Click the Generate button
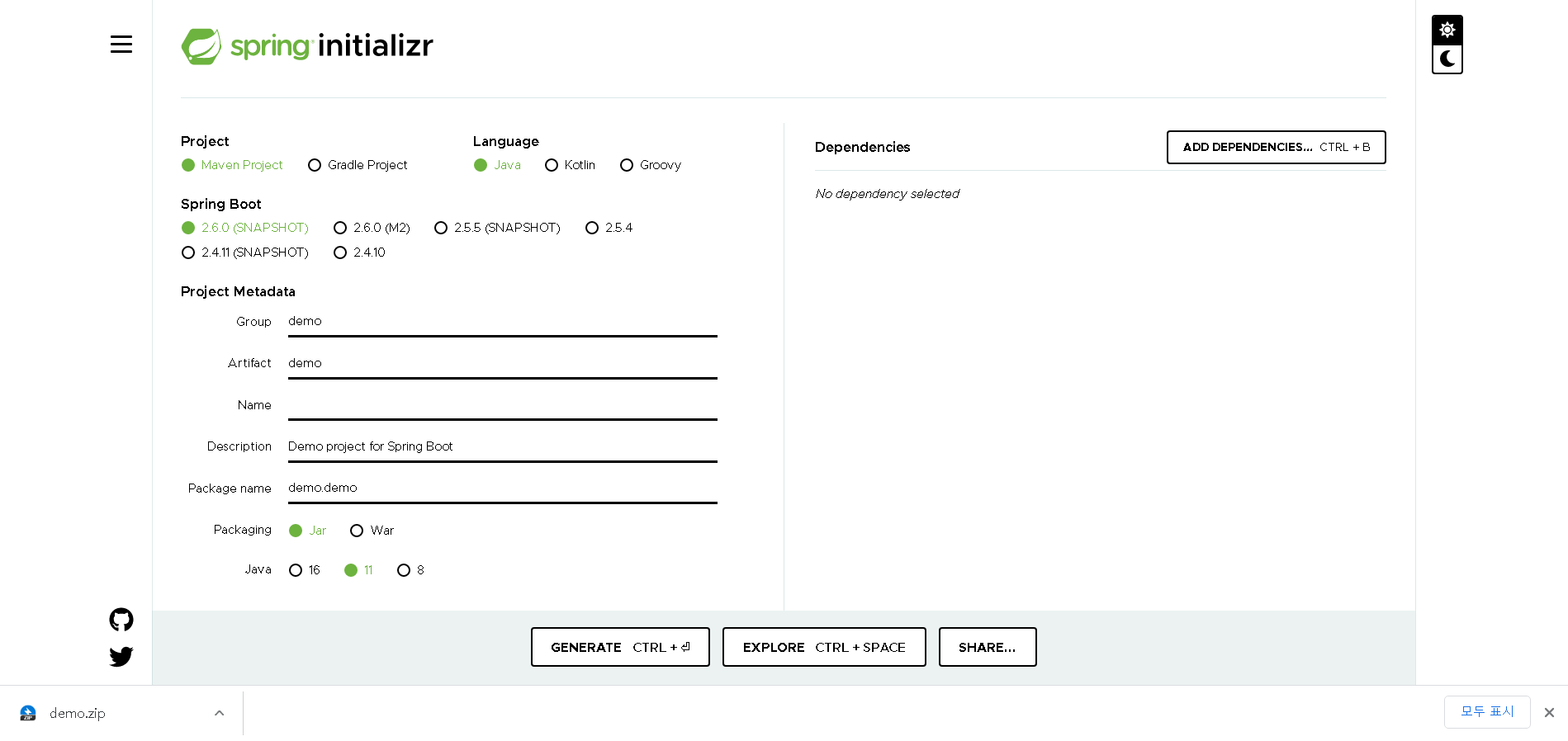Screen dimensions: 1568x741 click(620, 647)
